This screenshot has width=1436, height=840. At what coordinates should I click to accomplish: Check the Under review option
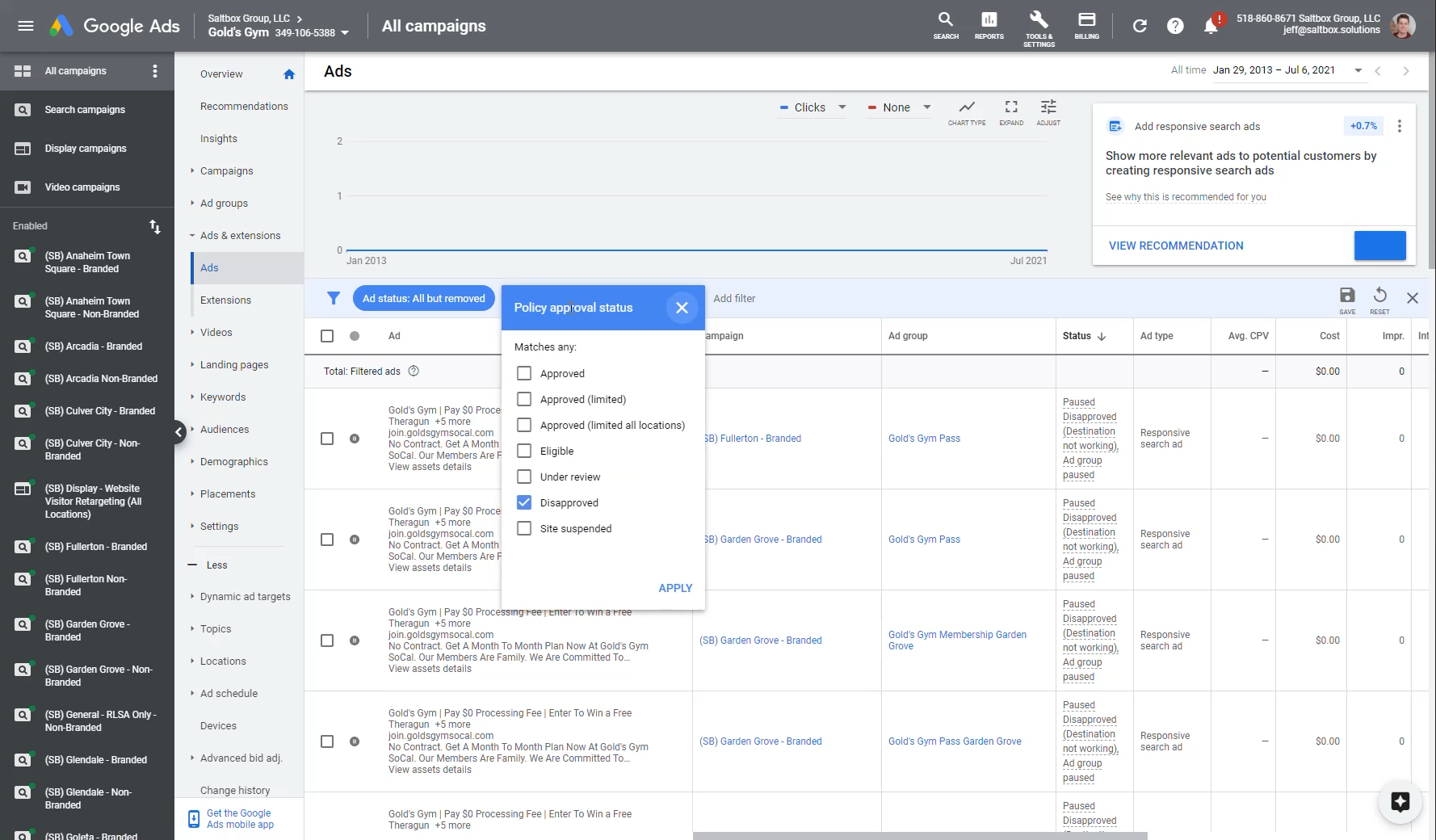[x=524, y=477]
